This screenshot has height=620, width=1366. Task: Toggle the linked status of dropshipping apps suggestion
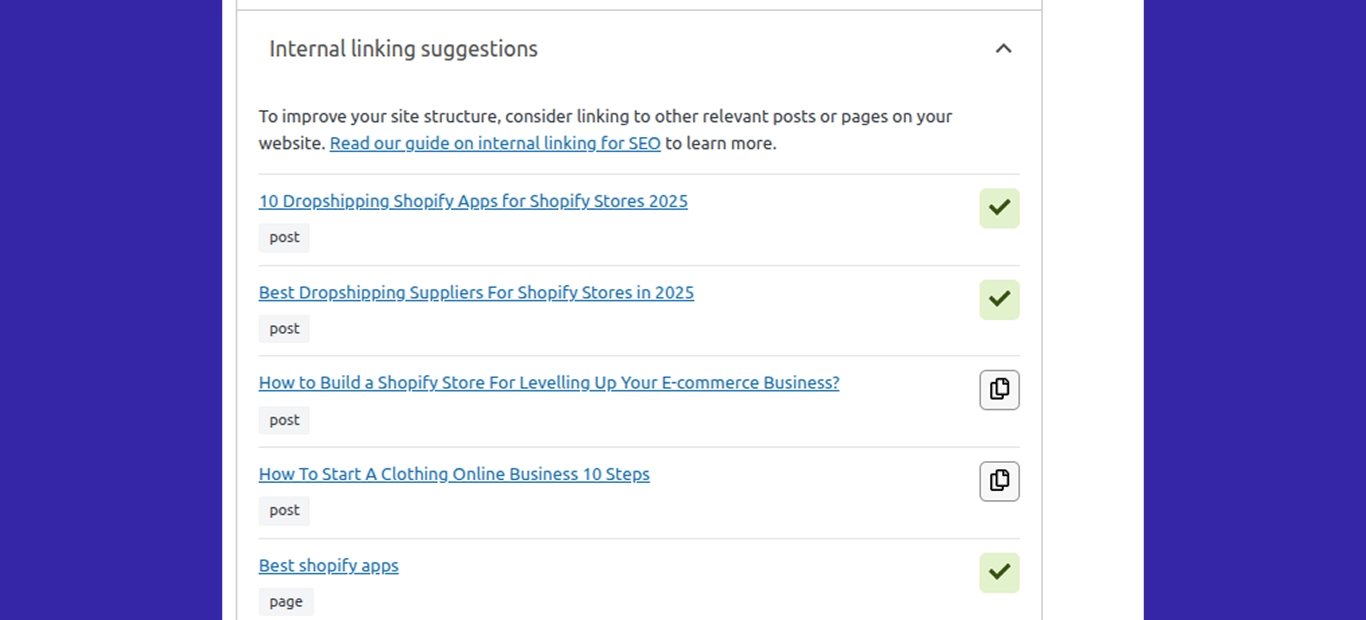[x=998, y=208]
